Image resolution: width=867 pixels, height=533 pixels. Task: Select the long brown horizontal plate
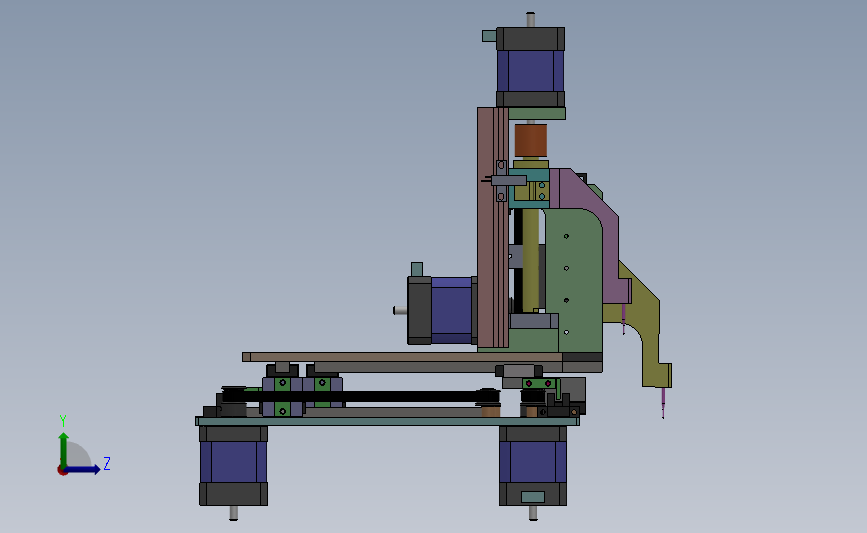coord(403,357)
